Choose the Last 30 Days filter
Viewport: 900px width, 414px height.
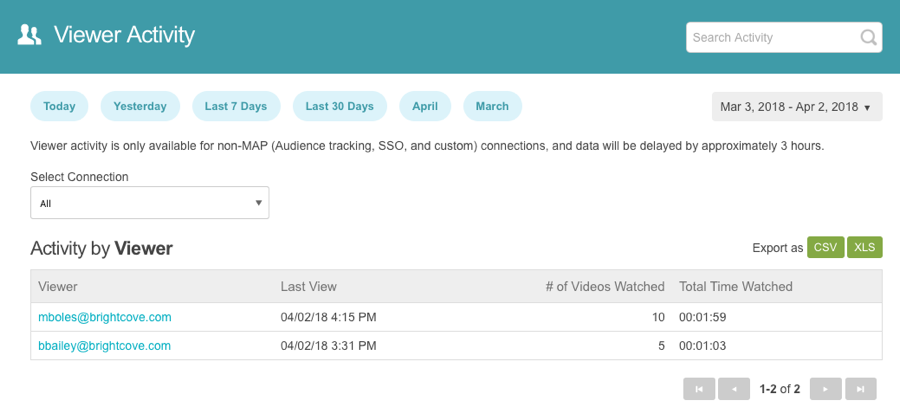[339, 106]
